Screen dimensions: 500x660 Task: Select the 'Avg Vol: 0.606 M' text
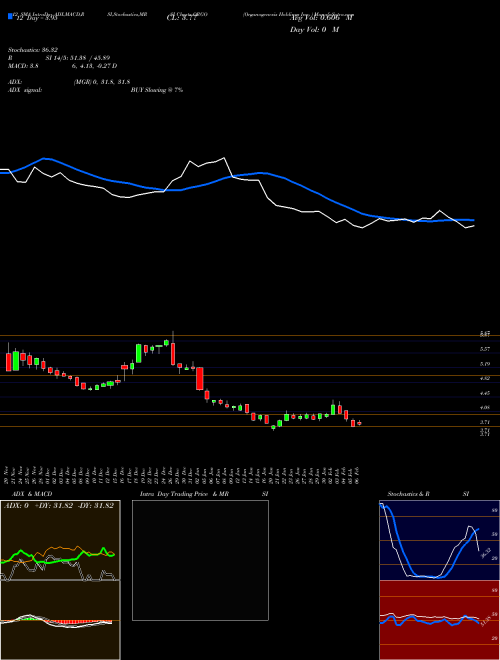[322, 17]
